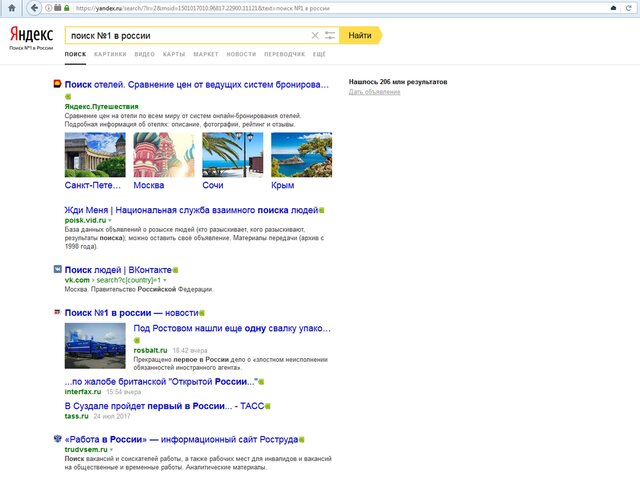640x479 pixels.
Task: Click poisk.vid.ru green URL
Action: [85, 220]
